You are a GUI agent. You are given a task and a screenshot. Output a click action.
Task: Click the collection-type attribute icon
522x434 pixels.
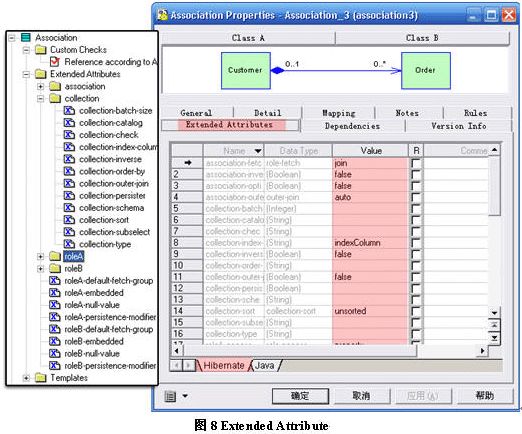coord(69,244)
